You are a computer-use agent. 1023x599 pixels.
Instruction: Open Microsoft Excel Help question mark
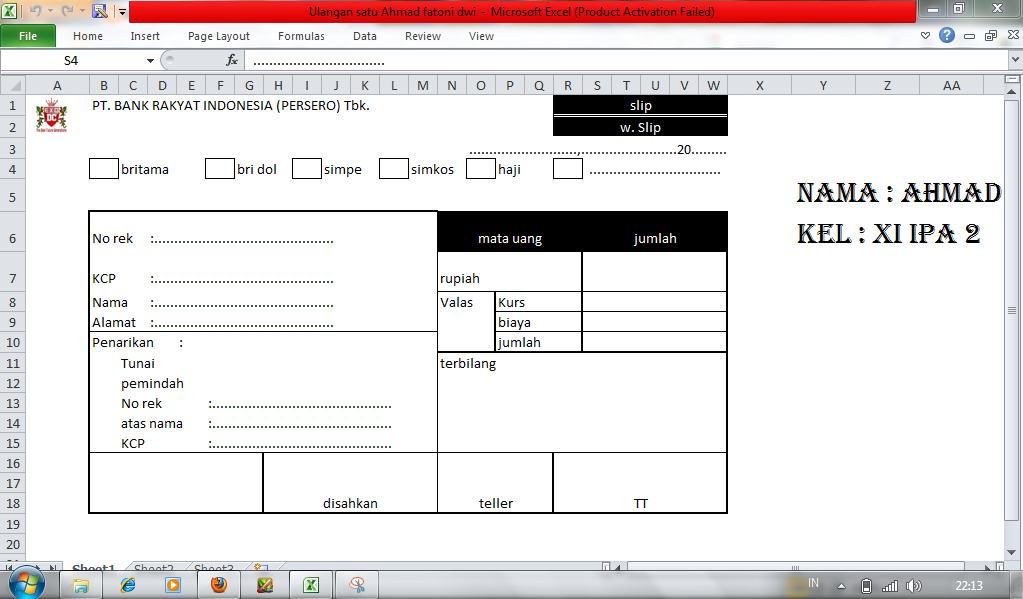pyautogui.click(x=947, y=35)
